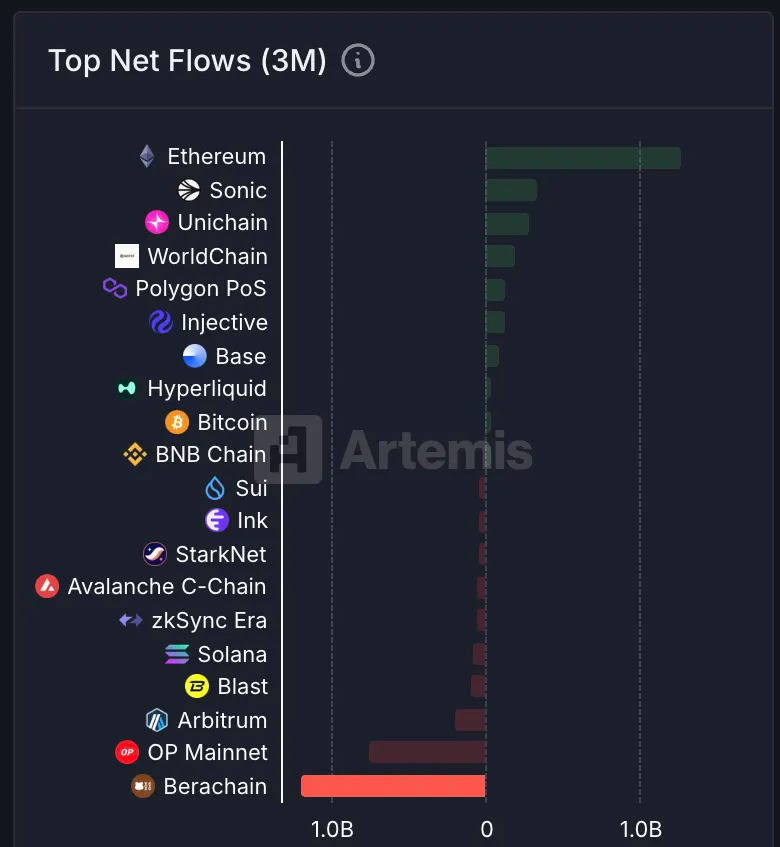Click the BNB Chain logo icon
This screenshot has height=847, width=780.
[x=135, y=455]
